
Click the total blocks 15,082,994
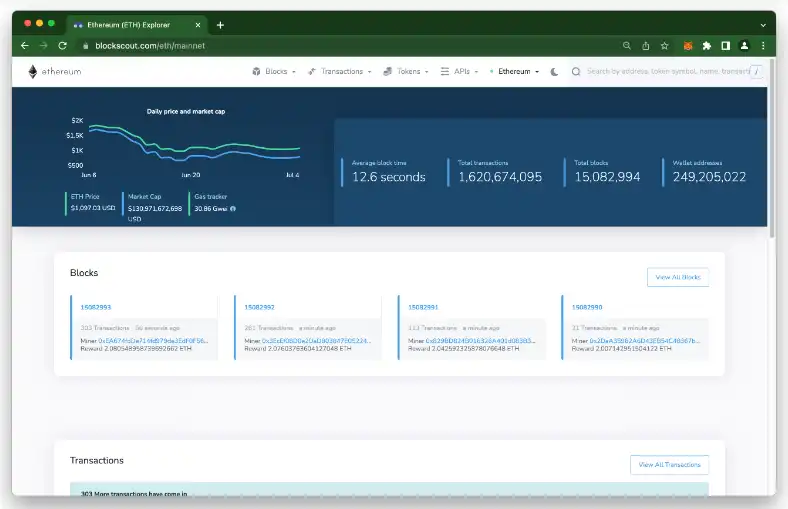click(607, 177)
